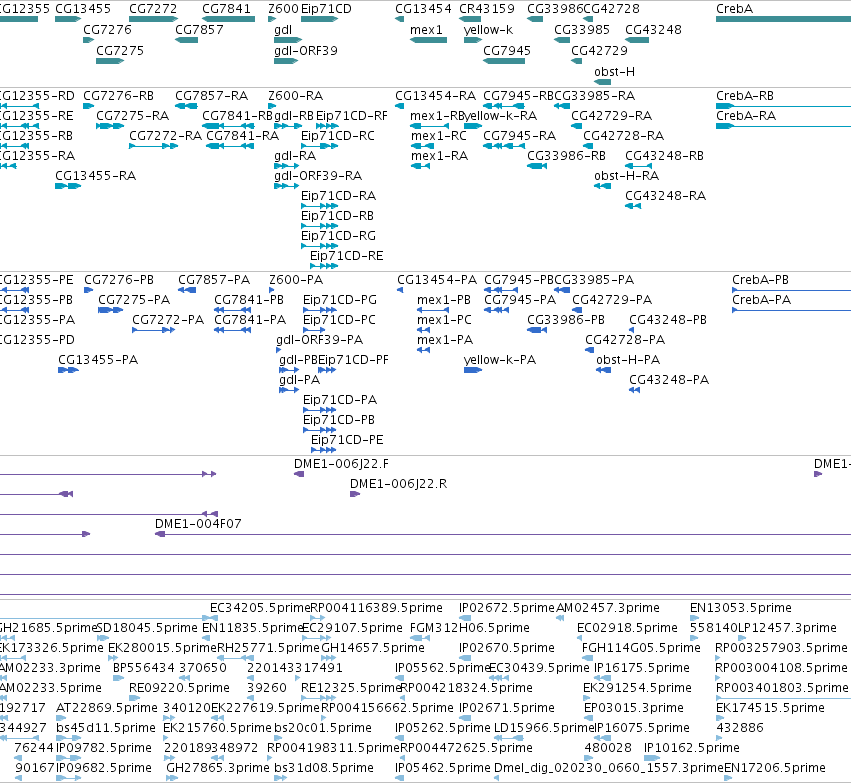Screen dimensions: 851x783
Task: Open transcript Z600-RA
Action: 296,96
